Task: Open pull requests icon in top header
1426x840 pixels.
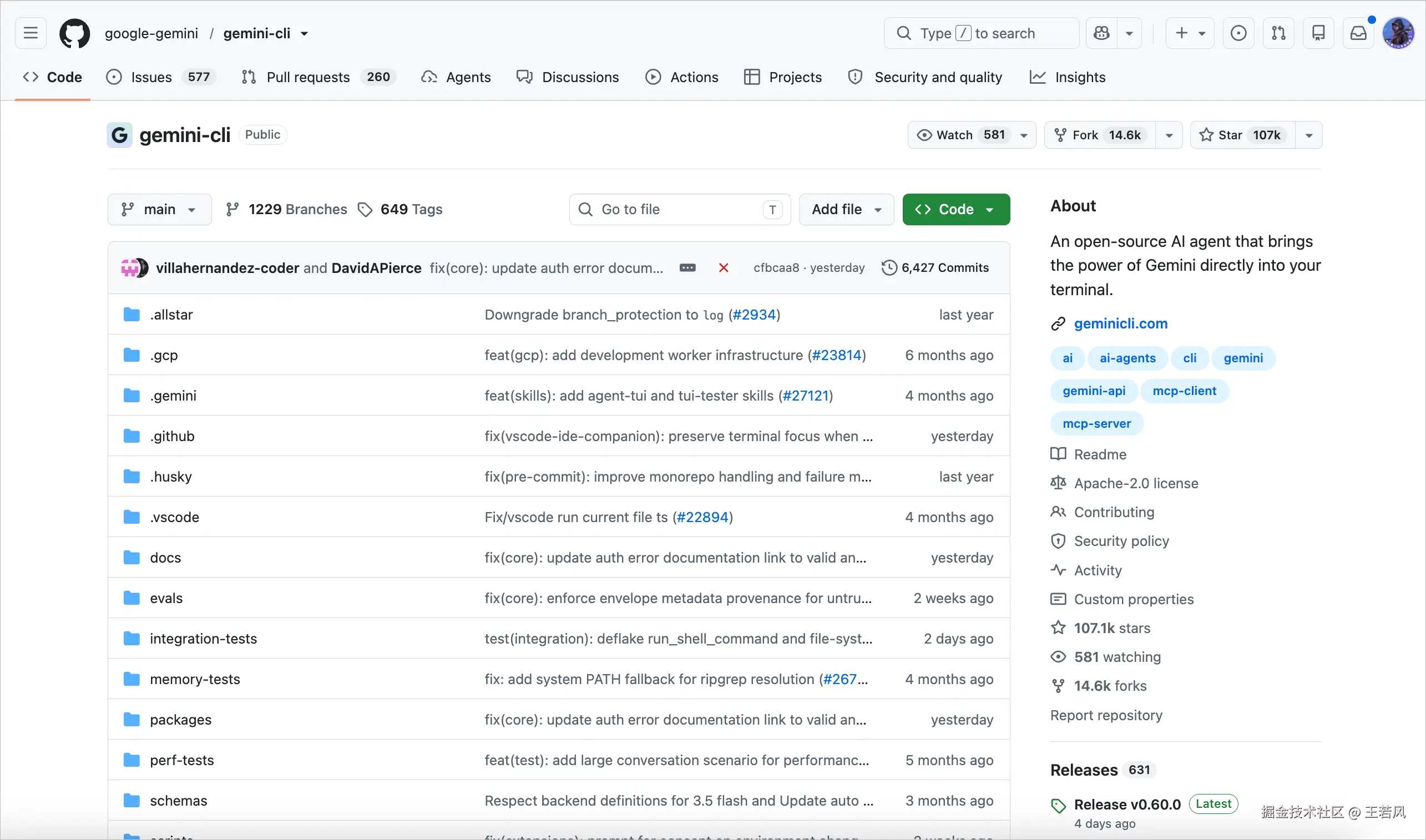Action: tap(1279, 33)
